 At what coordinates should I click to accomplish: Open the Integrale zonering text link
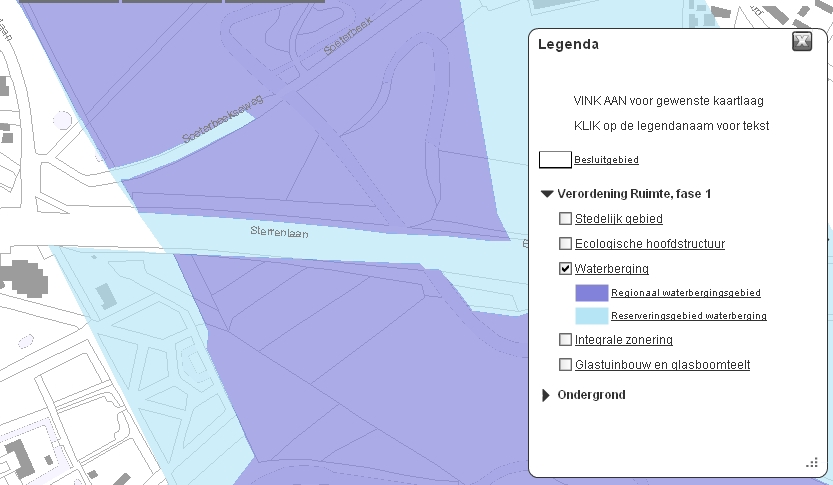(624, 339)
